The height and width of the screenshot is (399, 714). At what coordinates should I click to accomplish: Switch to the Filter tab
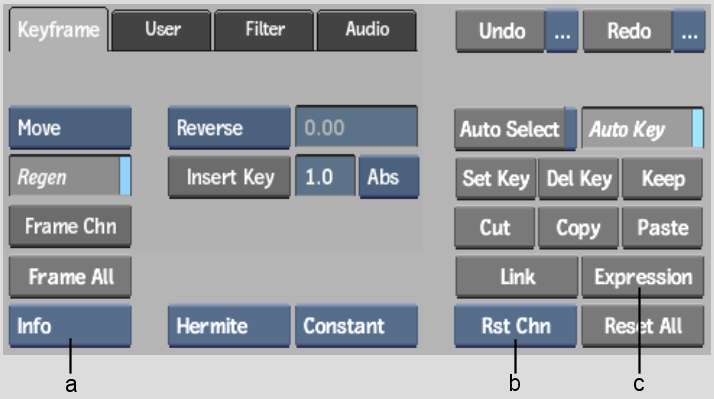(x=264, y=31)
